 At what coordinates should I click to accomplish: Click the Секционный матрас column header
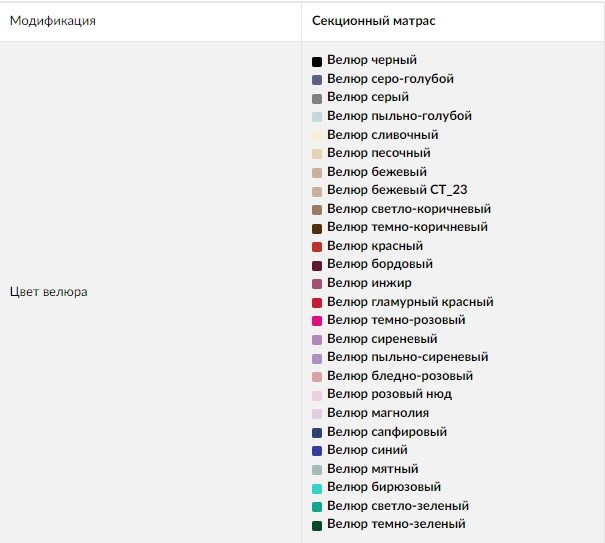(x=373, y=20)
